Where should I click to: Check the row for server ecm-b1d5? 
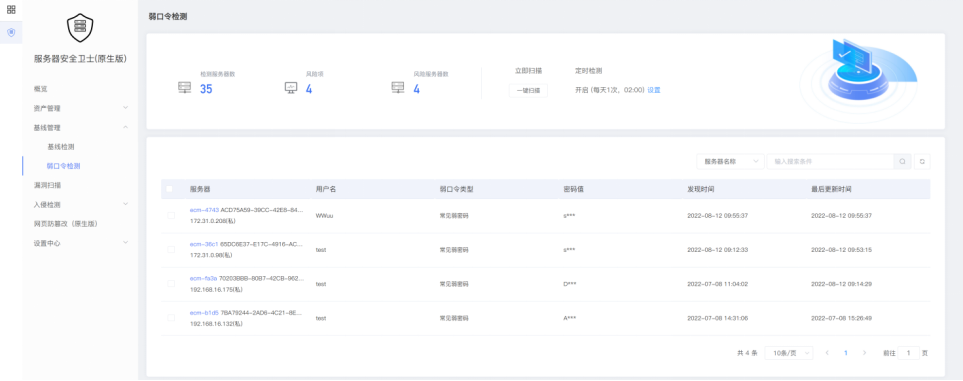(171, 318)
